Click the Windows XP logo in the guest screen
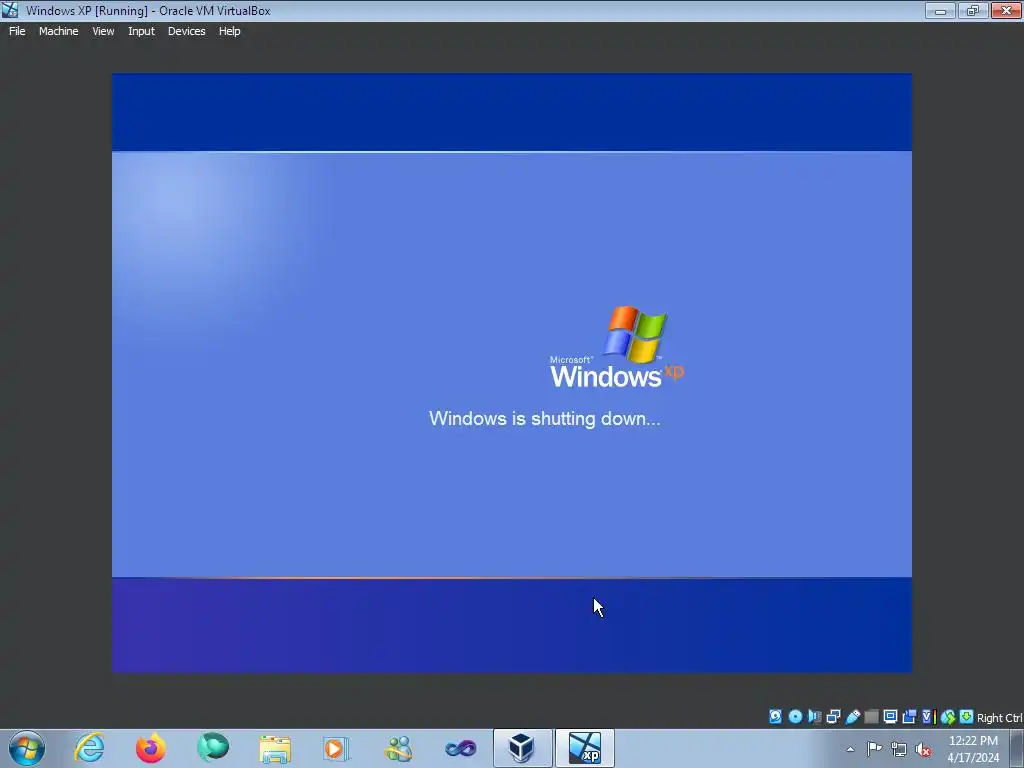The image size is (1024, 768). pos(616,347)
